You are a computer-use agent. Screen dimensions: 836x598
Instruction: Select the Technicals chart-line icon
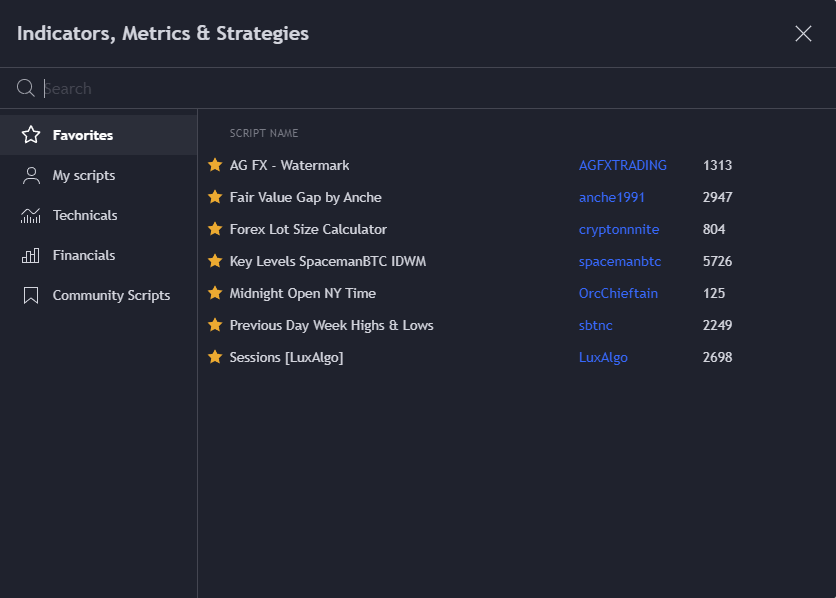tap(30, 215)
